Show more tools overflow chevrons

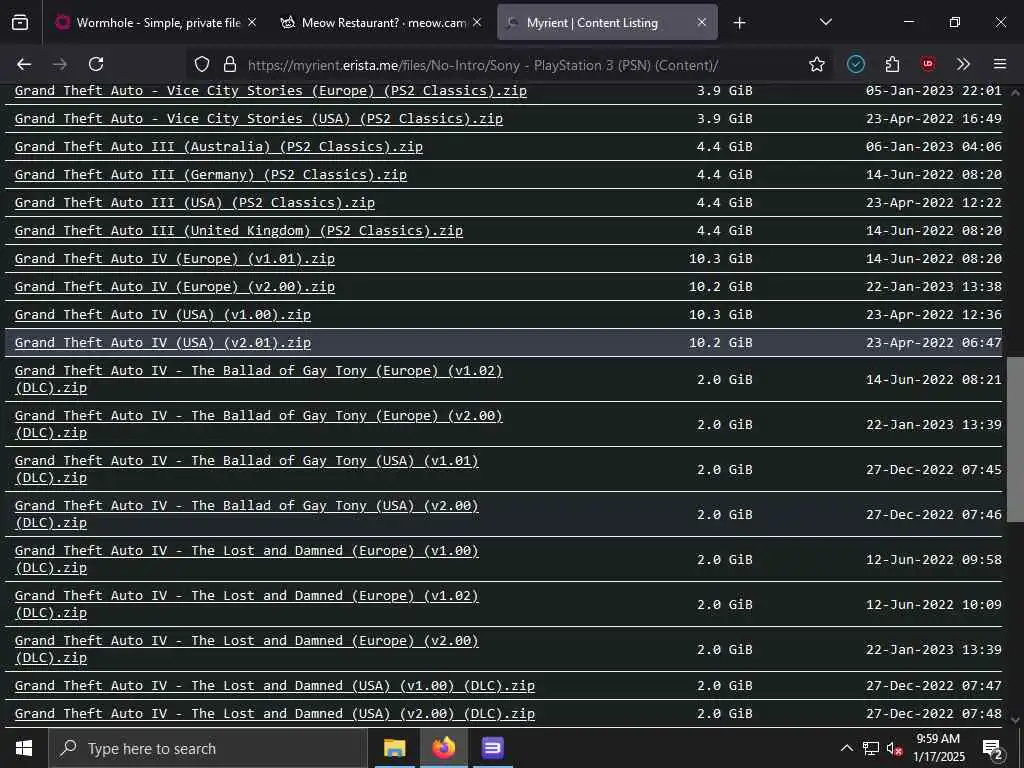[x=963, y=64]
